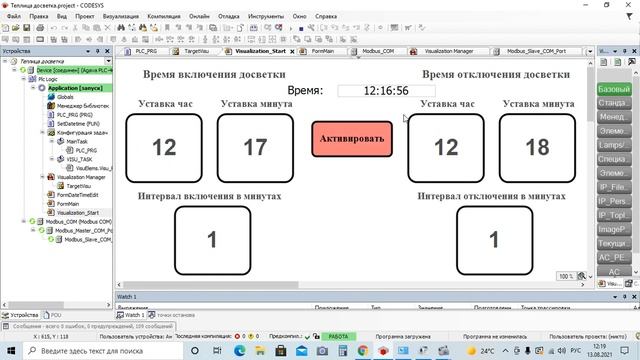The height and width of the screenshot is (360, 640).
Task: Open Microsoft Edge from taskbar
Action: pyautogui.click(x=240, y=351)
